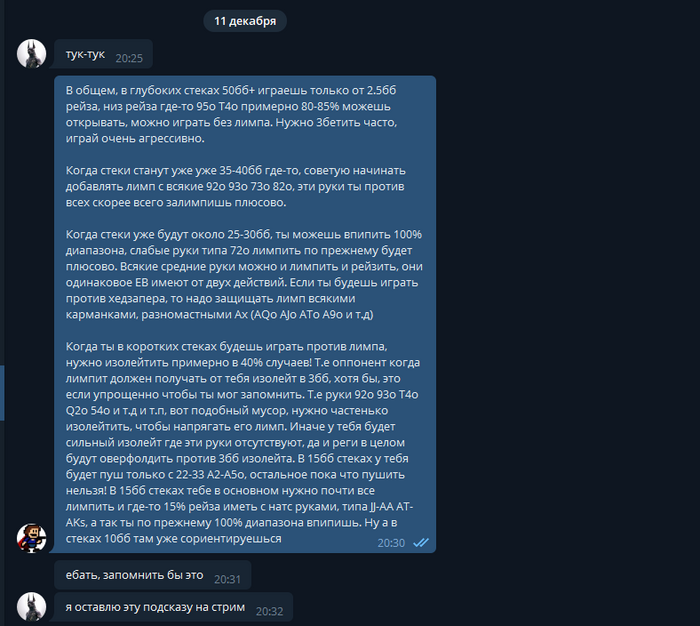The image size is (700, 626).
Task: Click the 20:31 timestamp
Action: pyautogui.click(x=227, y=579)
